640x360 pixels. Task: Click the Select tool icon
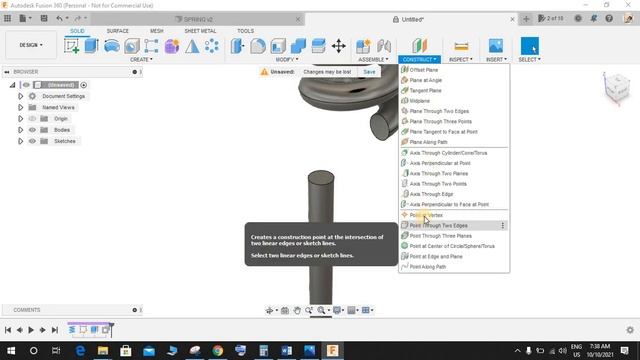[x=529, y=46]
